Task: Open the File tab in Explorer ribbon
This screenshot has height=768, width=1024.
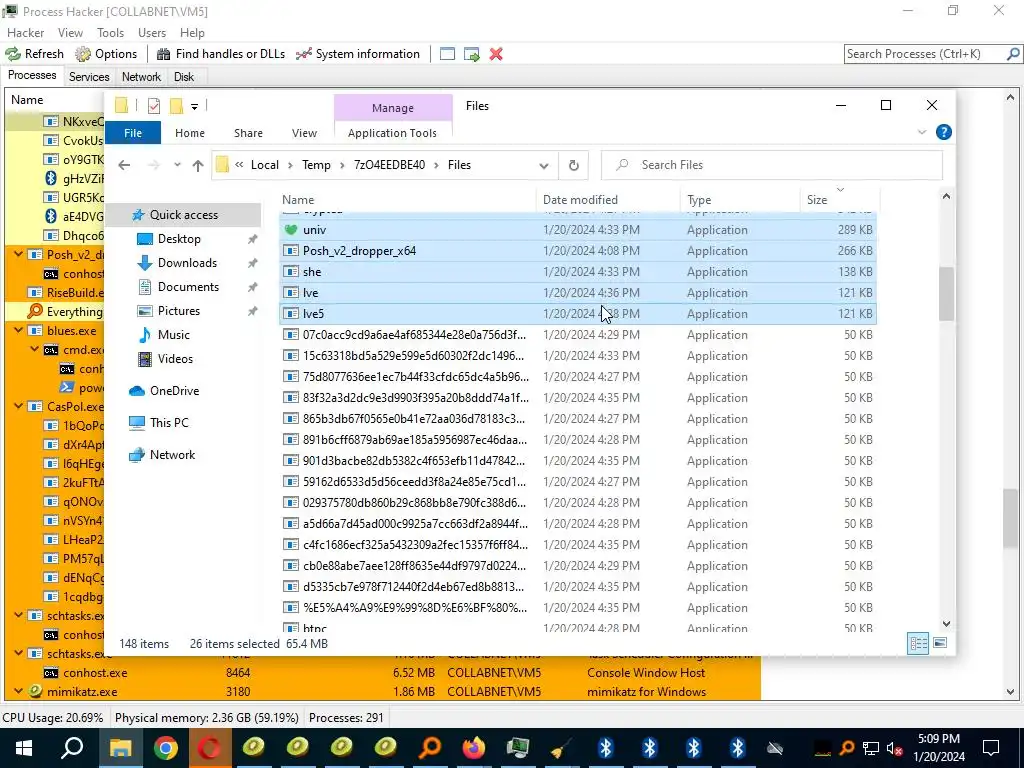Action: tap(133, 133)
